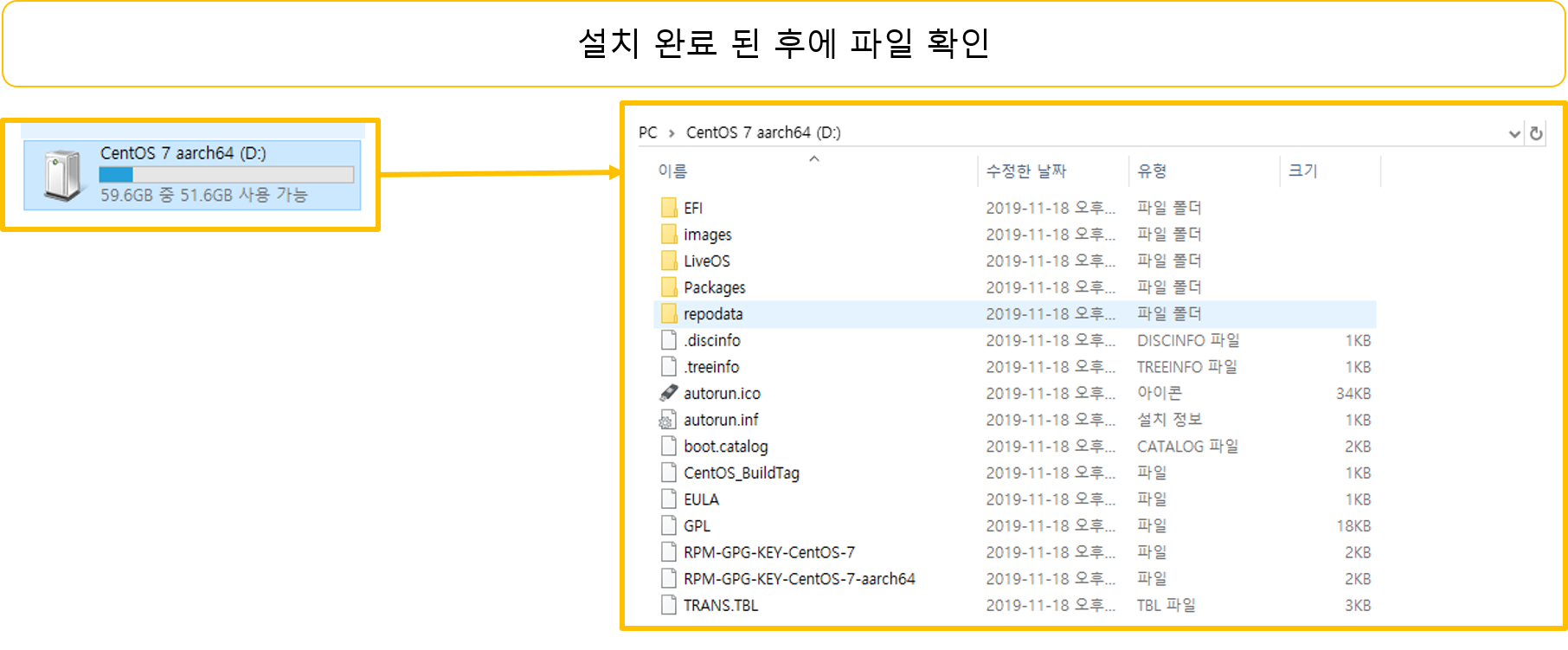Select the repodata folder name
Screen dimensions: 1568x650
[x=713, y=313]
